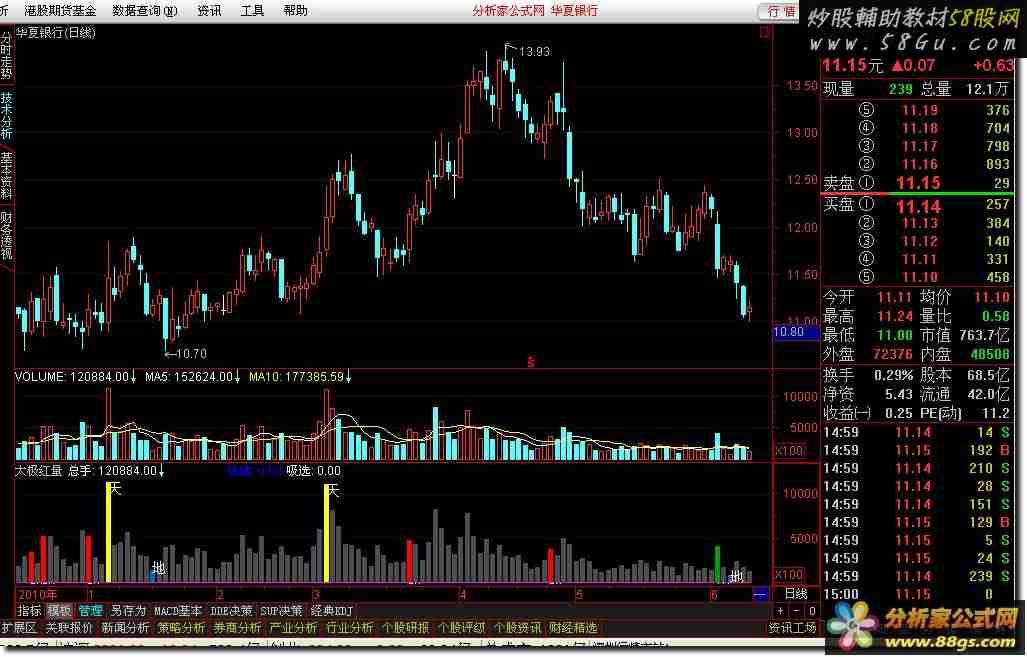Click the MA10: 177385.59 label
Viewport: 1027px width, 657px height.
(300, 377)
